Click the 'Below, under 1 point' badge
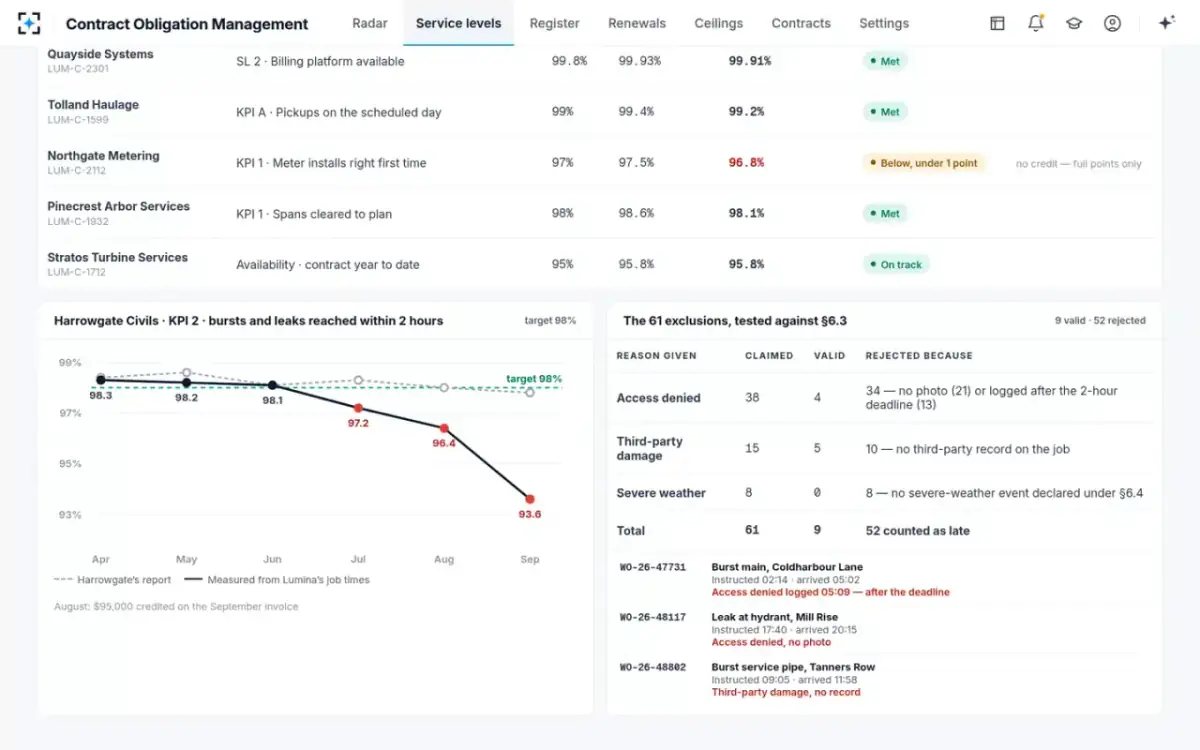Viewport: 1200px width, 750px height. point(924,163)
